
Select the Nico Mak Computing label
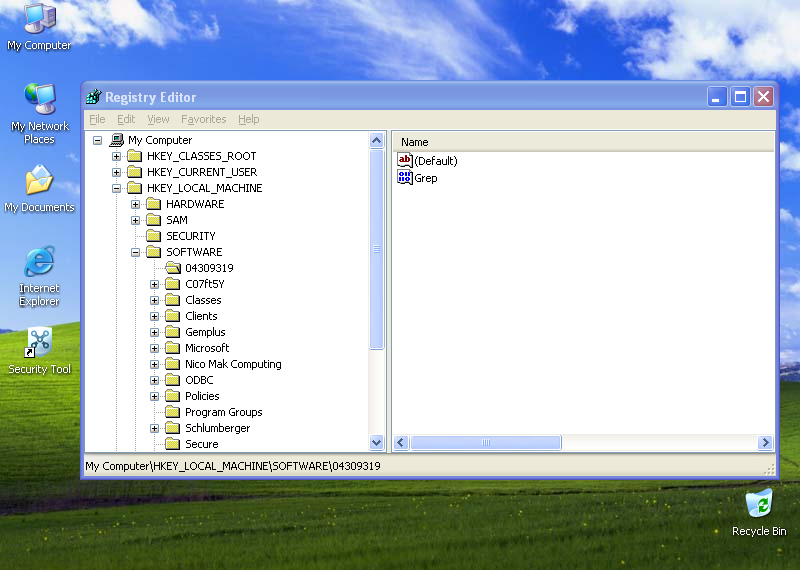click(x=233, y=364)
